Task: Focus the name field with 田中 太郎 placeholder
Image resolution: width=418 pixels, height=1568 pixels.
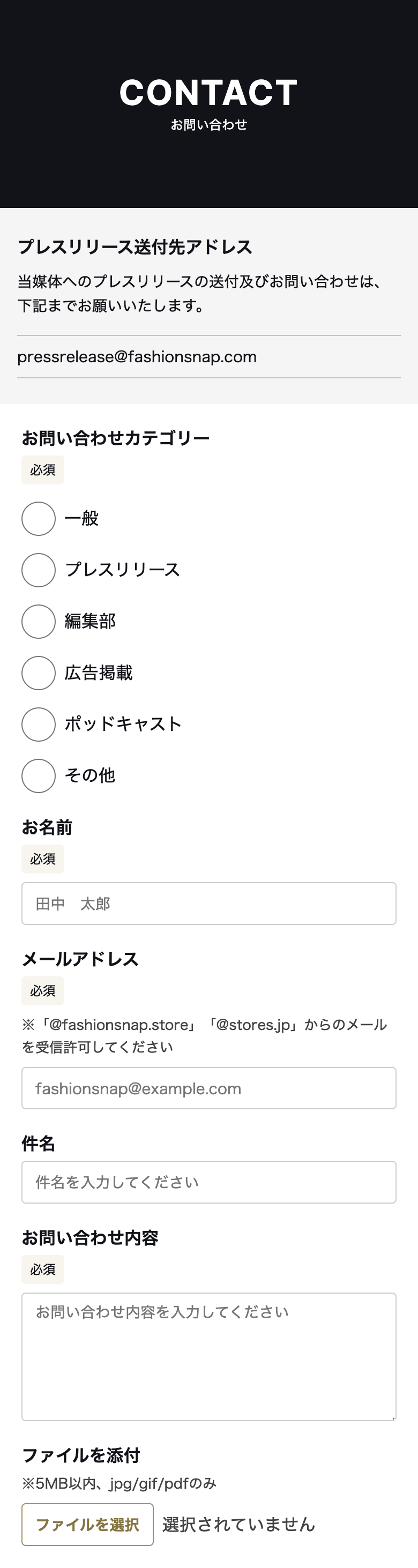Action: tap(208, 904)
